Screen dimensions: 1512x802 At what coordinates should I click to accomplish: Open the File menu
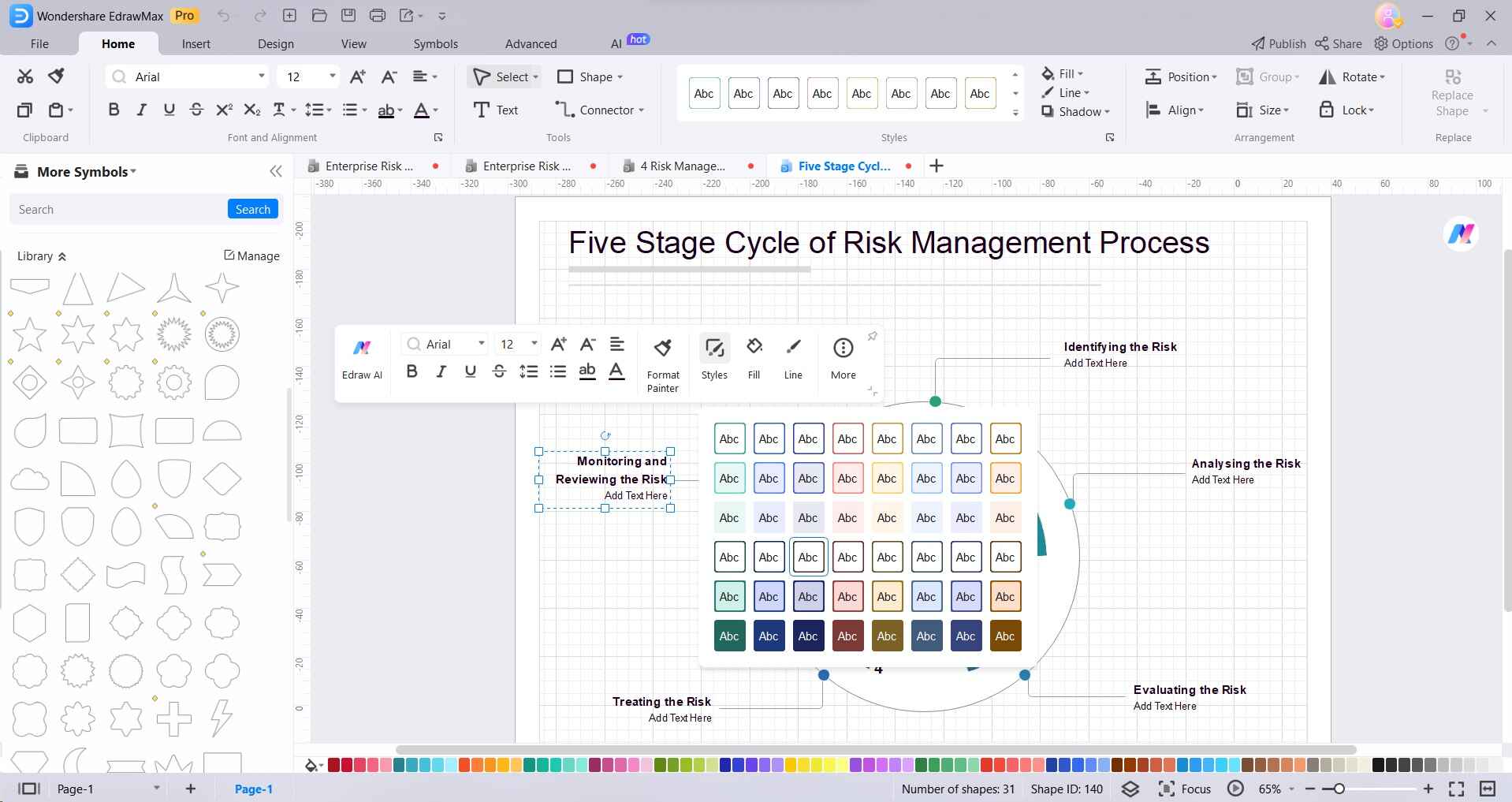coord(39,44)
